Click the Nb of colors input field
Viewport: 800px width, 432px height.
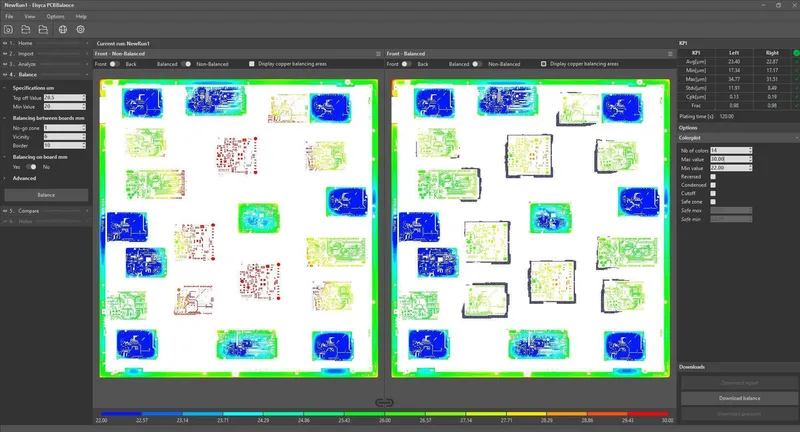pos(731,150)
